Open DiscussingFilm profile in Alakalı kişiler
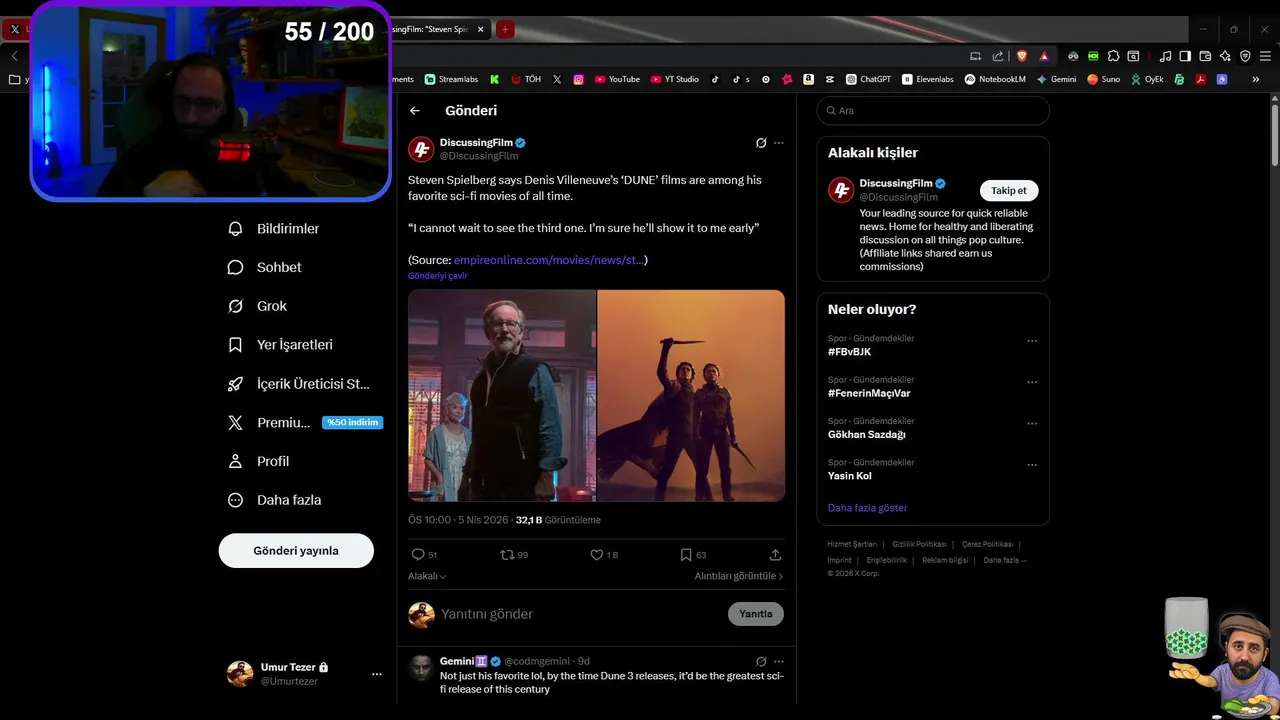The width and height of the screenshot is (1280, 720). (x=895, y=184)
